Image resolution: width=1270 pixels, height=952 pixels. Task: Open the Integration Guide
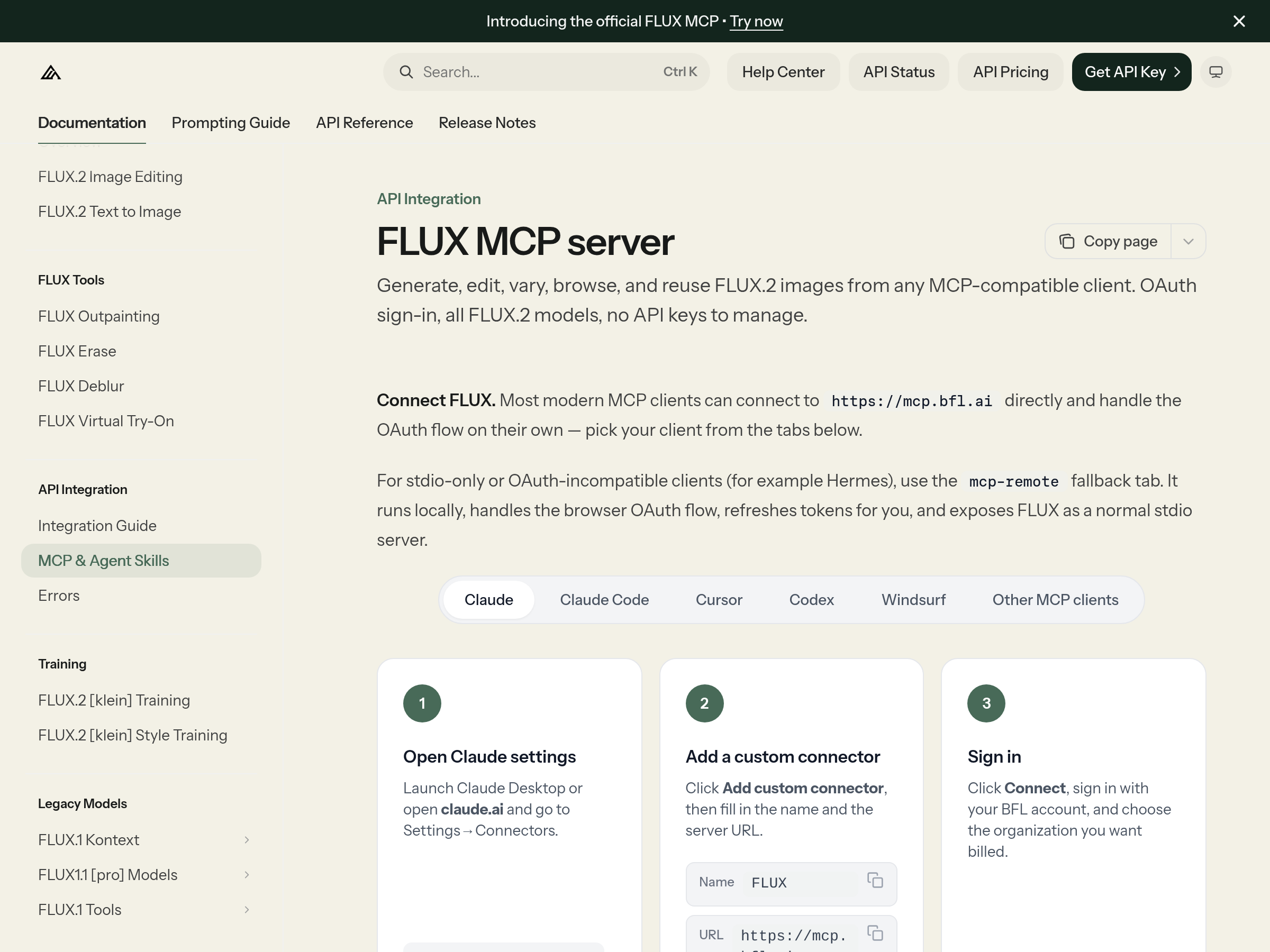[x=97, y=526]
